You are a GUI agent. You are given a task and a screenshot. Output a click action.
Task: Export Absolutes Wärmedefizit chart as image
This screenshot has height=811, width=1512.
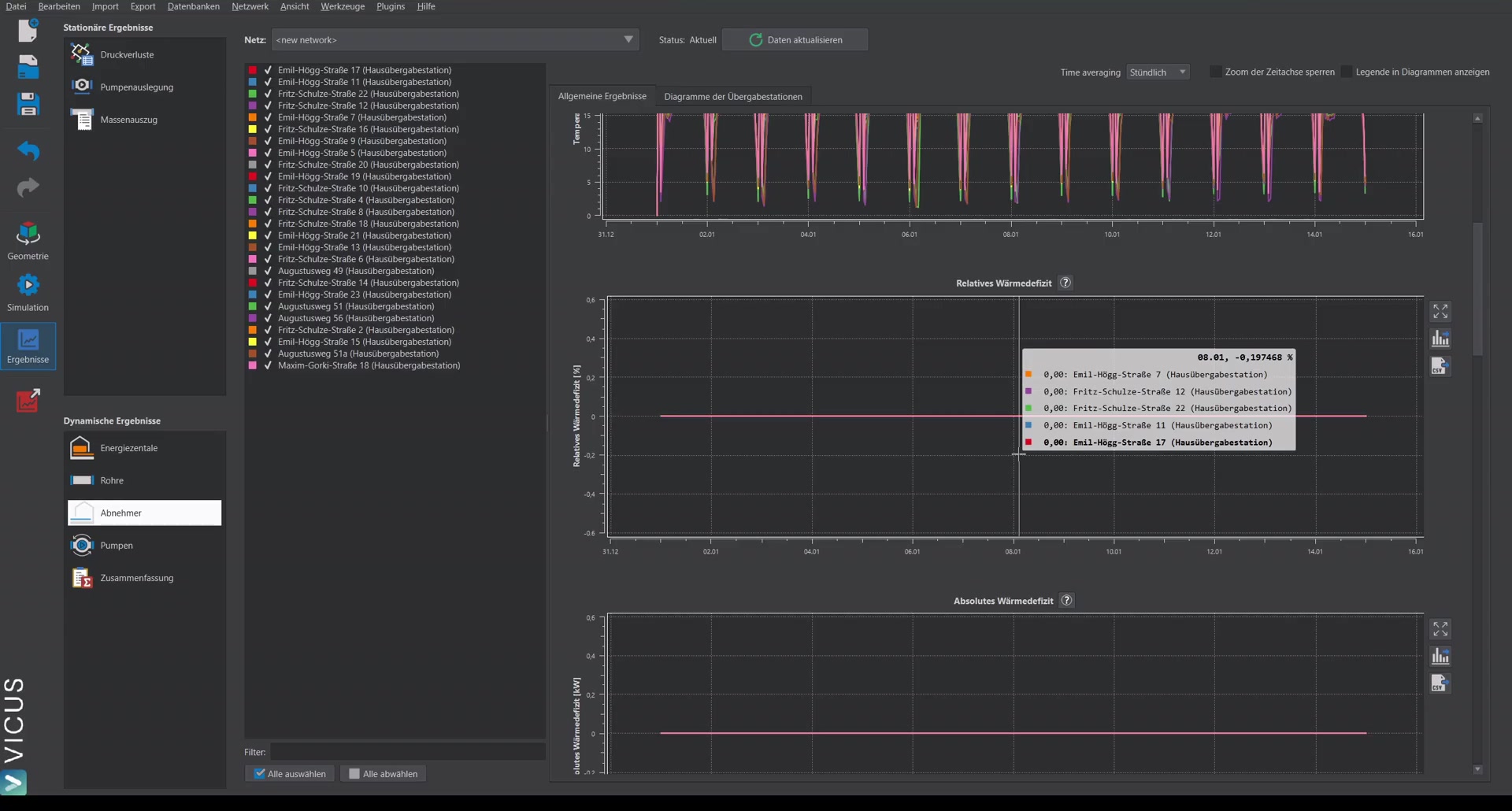[x=1440, y=656]
